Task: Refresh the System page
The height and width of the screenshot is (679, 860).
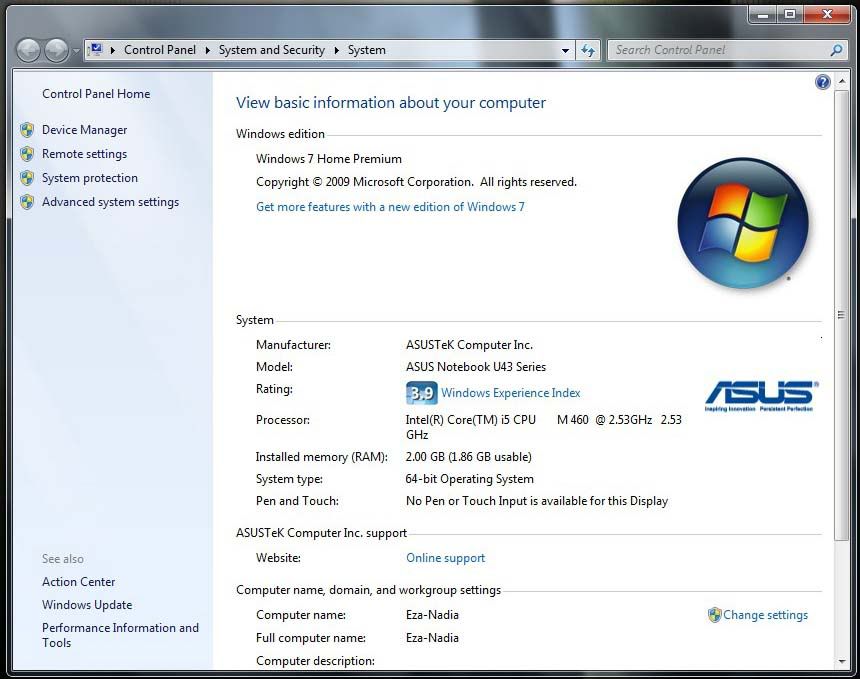Action: coord(588,50)
